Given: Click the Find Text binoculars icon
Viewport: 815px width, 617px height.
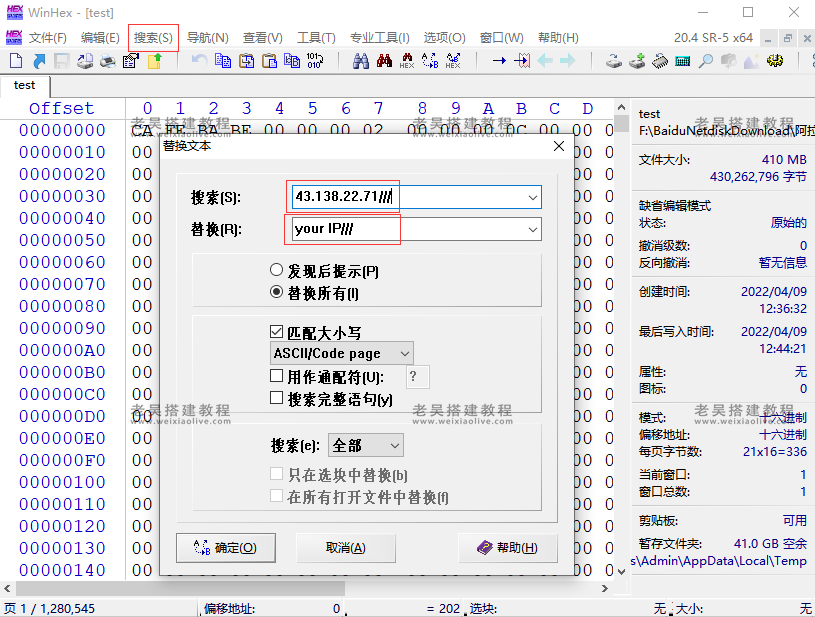Looking at the screenshot, I should 362,61.
